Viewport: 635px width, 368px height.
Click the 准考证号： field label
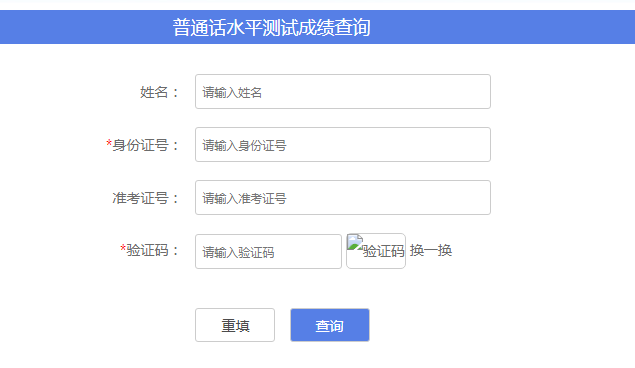click(146, 198)
